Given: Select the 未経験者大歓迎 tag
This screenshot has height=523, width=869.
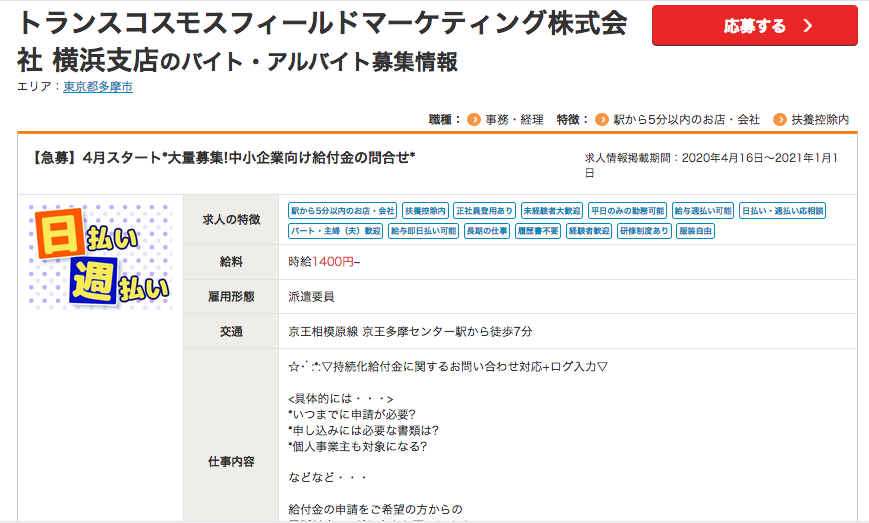Looking at the screenshot, I should 552,211.
